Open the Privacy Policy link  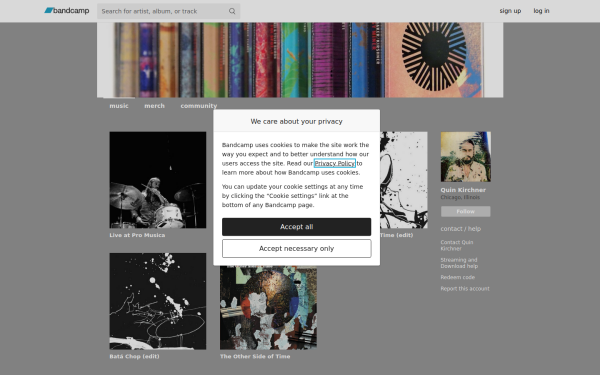335,163
